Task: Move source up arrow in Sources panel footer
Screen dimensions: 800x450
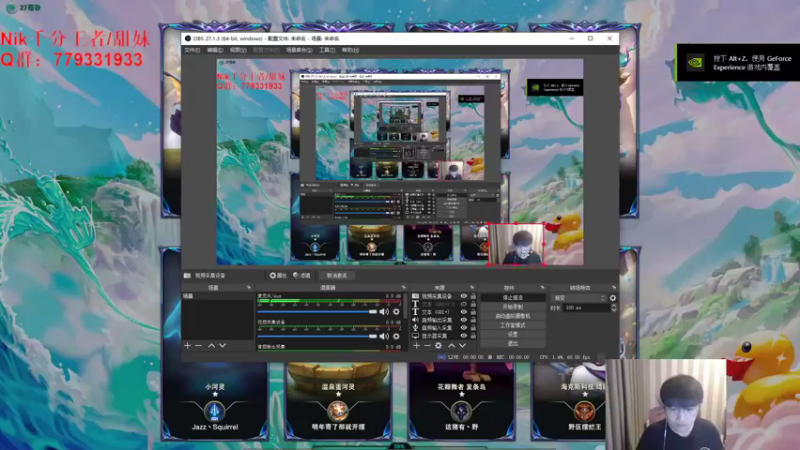Action: 451,345
